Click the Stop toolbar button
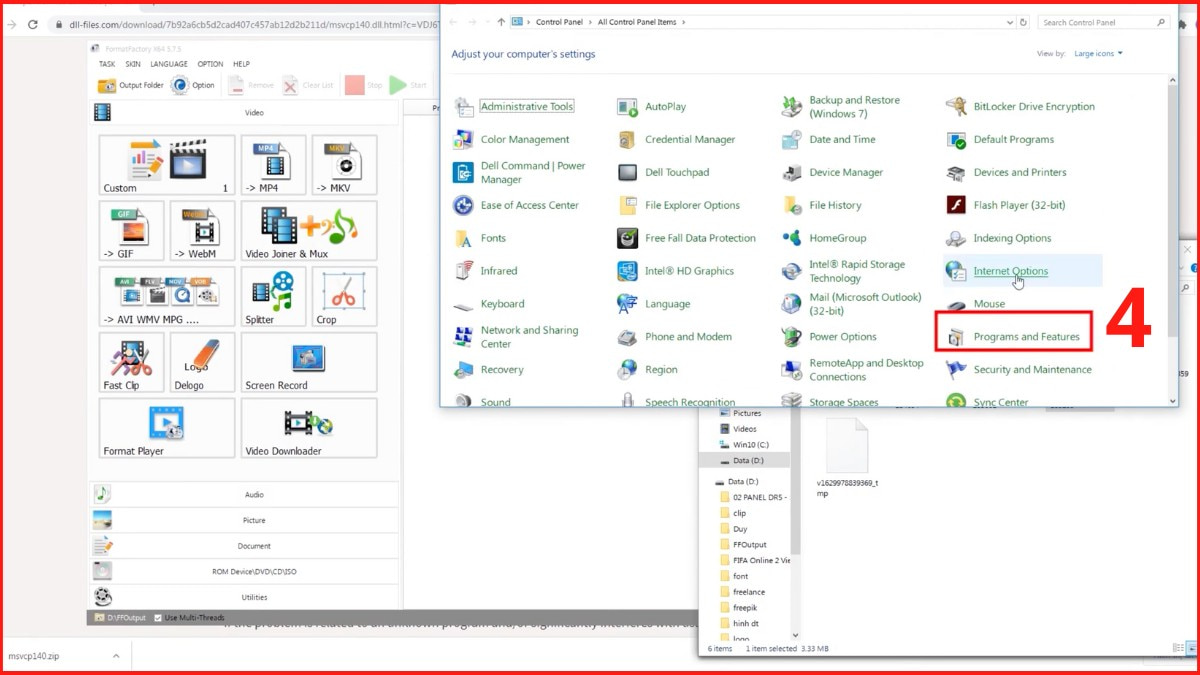This screenshot has width=1200, height=675. coord(365,85)
